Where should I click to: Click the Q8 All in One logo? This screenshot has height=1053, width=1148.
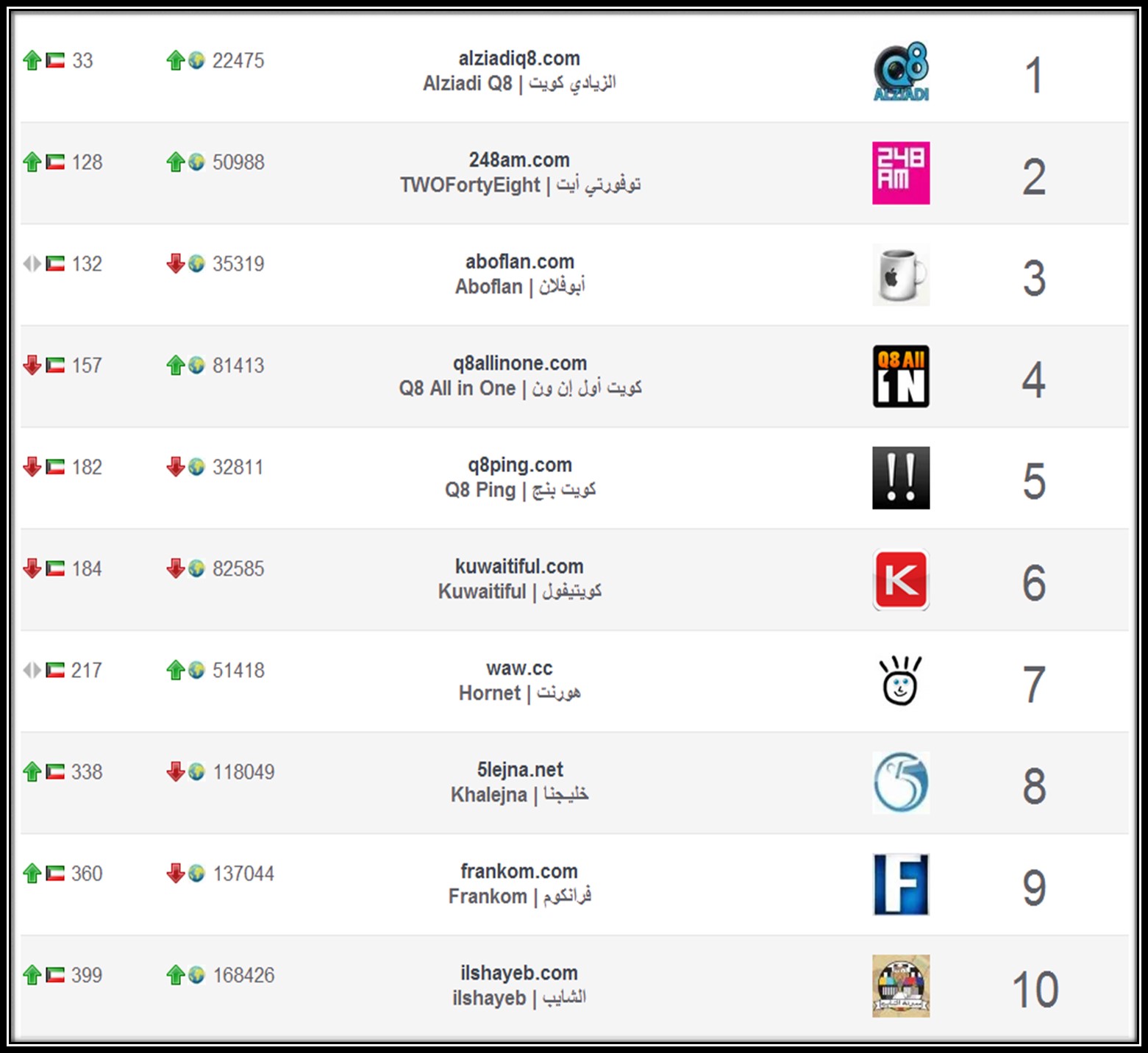(901, 376)
